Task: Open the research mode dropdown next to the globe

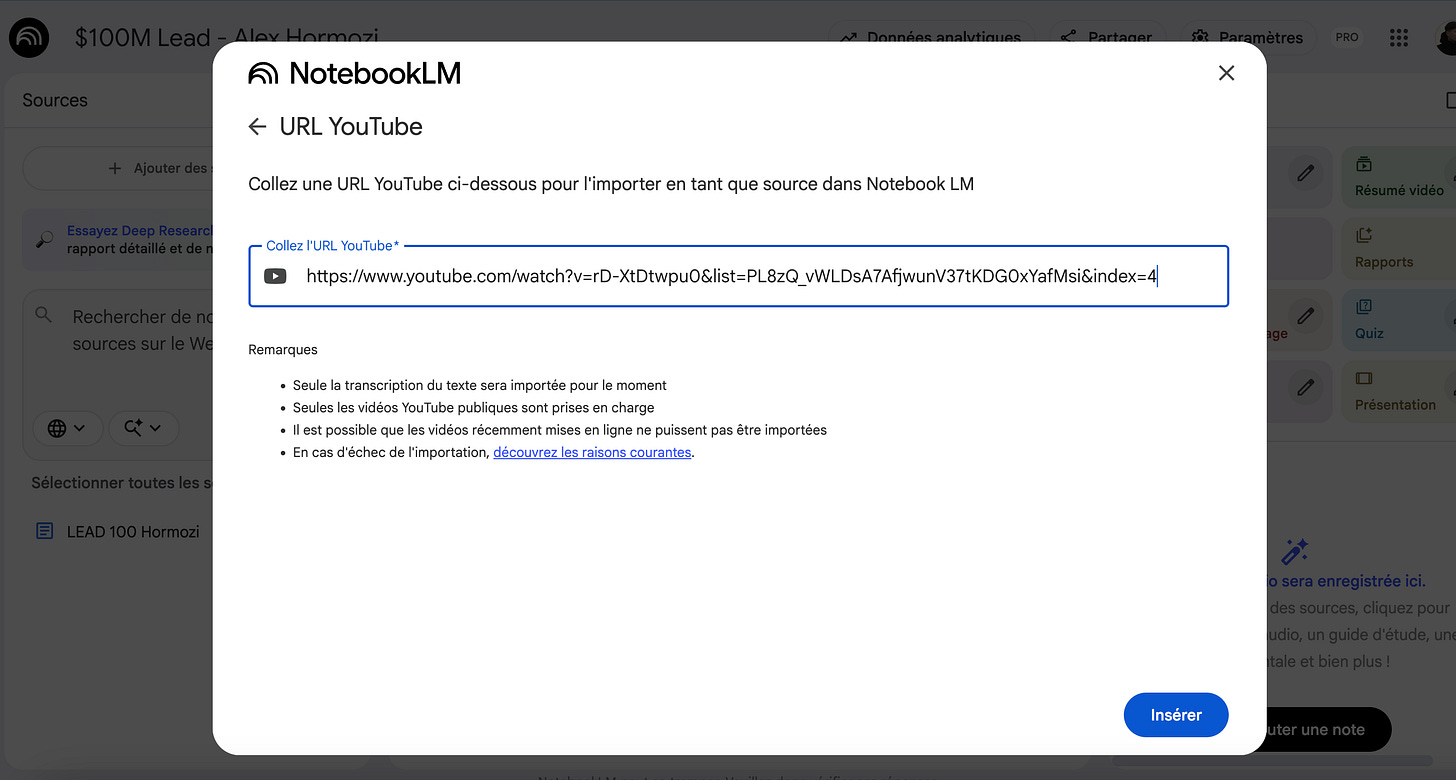Action: click(143, 428)
